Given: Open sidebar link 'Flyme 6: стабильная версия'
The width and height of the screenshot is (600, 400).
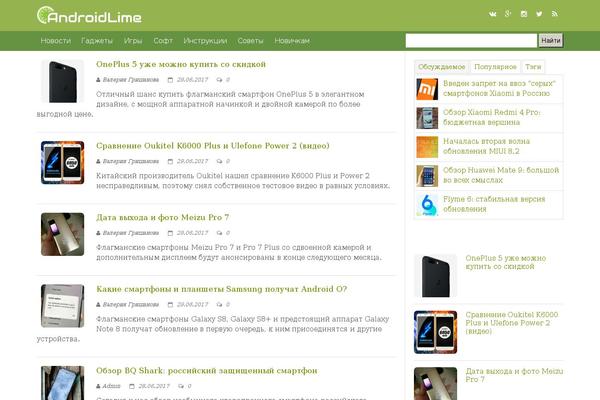Looking at the screenshot, I should [x=494, y=204].
